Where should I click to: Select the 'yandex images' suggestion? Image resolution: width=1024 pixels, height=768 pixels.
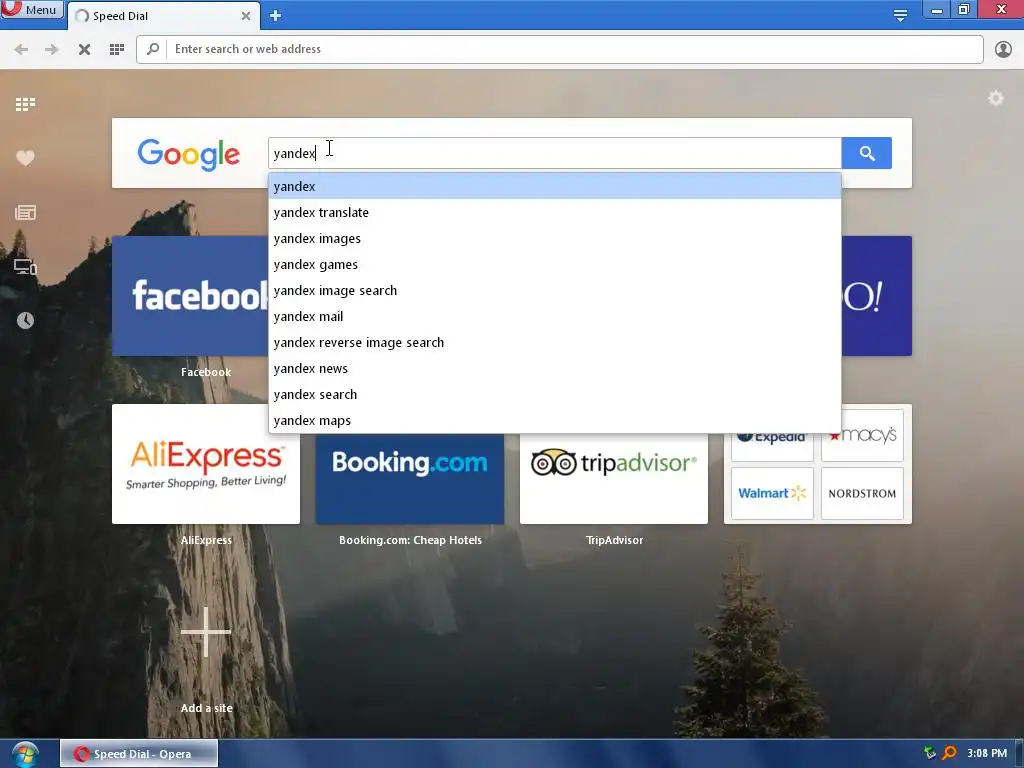pos(554,238)
